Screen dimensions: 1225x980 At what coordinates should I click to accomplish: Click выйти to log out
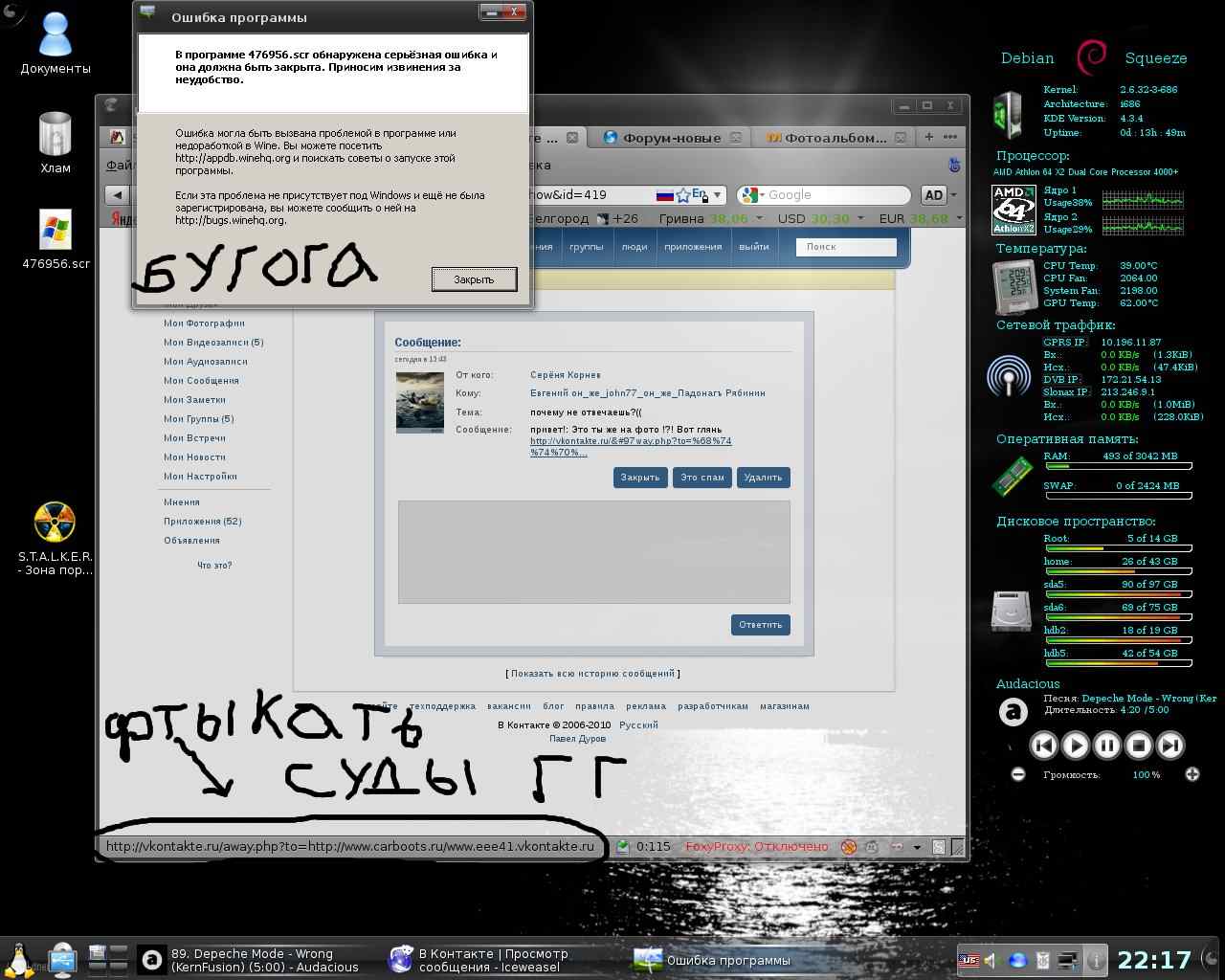[x=753, y=247]
